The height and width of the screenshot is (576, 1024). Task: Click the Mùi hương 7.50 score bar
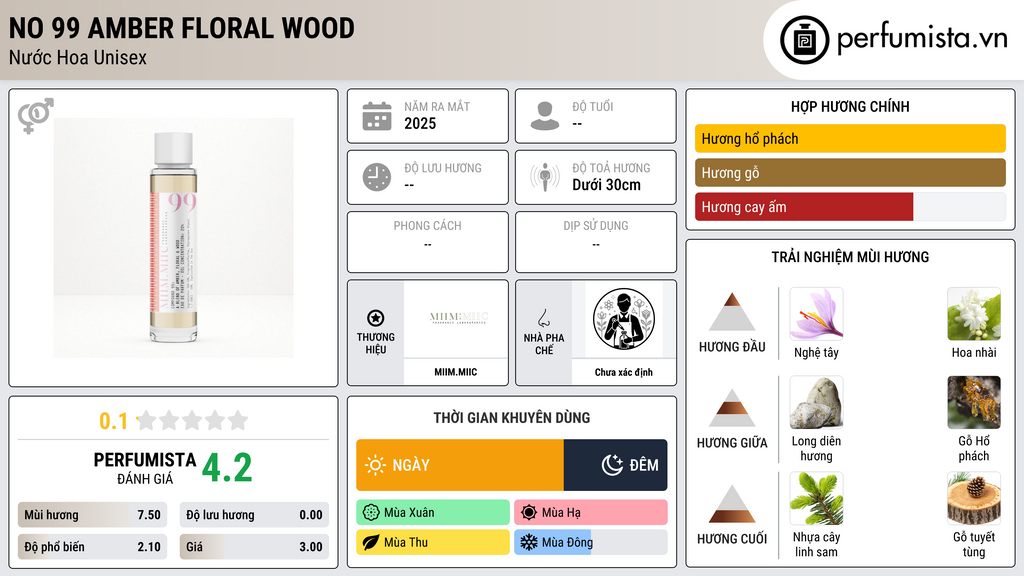(x=92, y=515)
